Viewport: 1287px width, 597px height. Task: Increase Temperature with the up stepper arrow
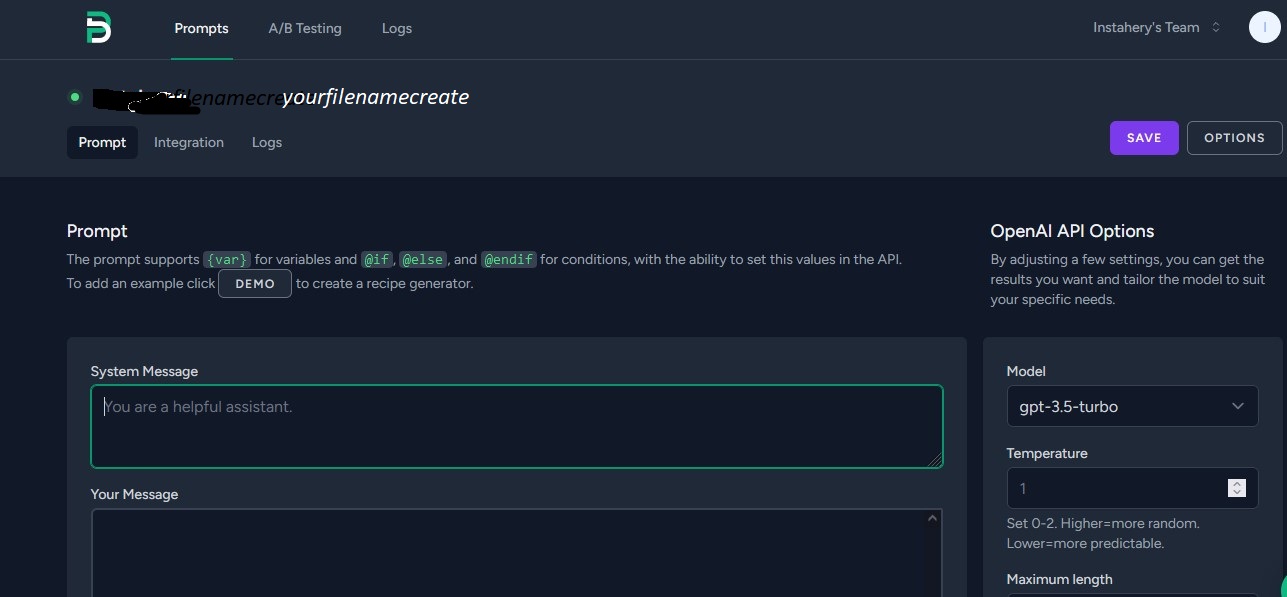coord(1237,484)
